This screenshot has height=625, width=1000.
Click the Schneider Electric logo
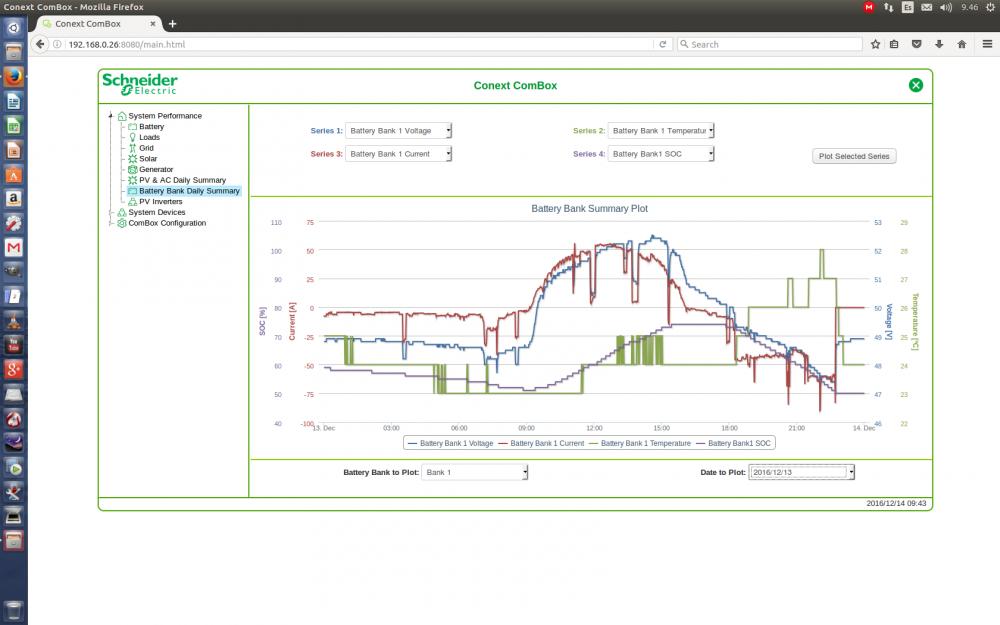[x=140, y=84]
